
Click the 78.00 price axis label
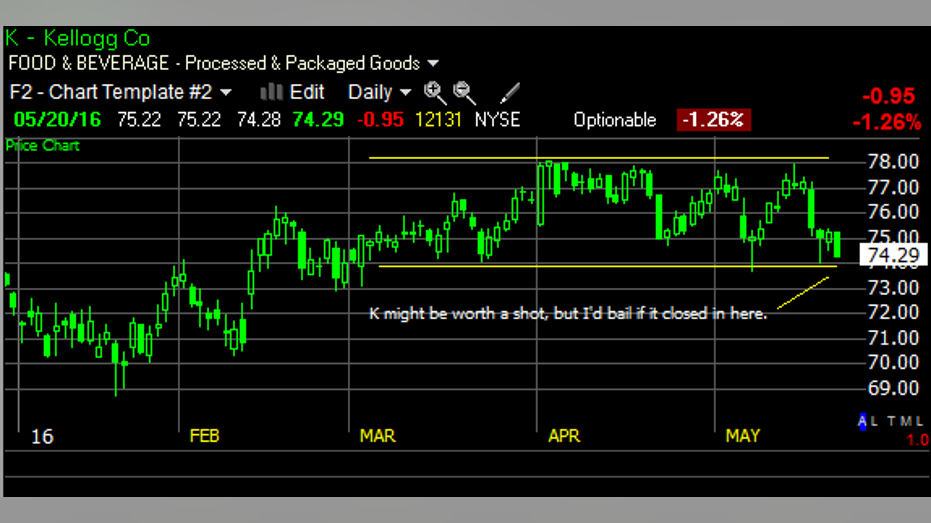(893, 161)
